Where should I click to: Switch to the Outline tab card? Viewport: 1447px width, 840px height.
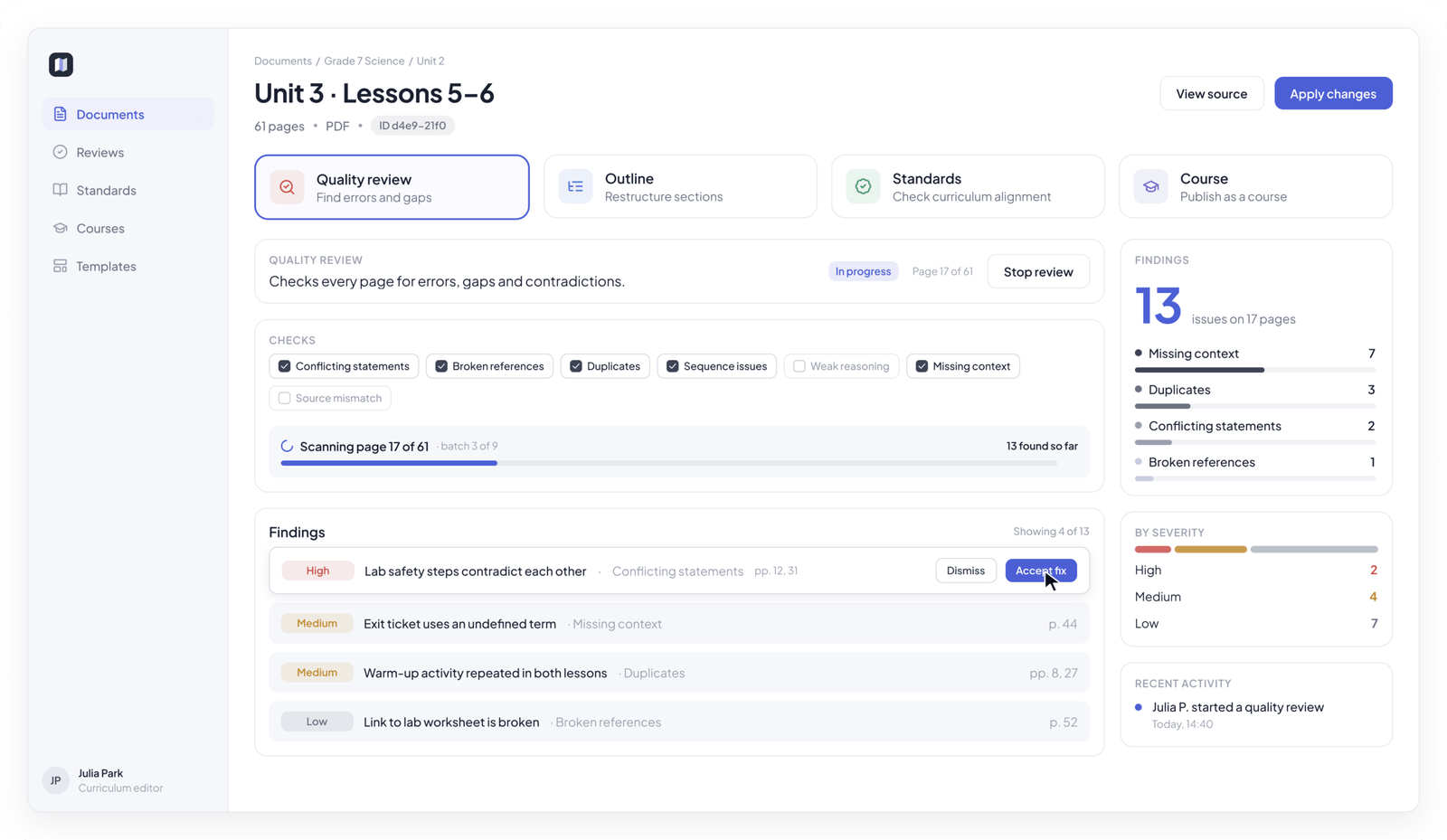pos(680,186)
